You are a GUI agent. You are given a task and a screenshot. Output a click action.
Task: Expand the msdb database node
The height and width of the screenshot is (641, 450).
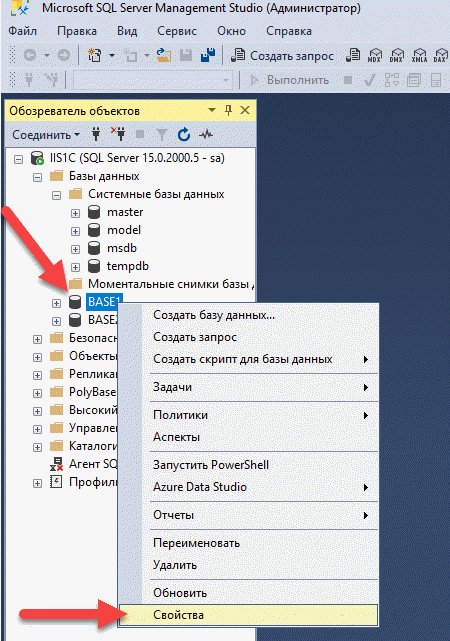[x=75, y=249]
